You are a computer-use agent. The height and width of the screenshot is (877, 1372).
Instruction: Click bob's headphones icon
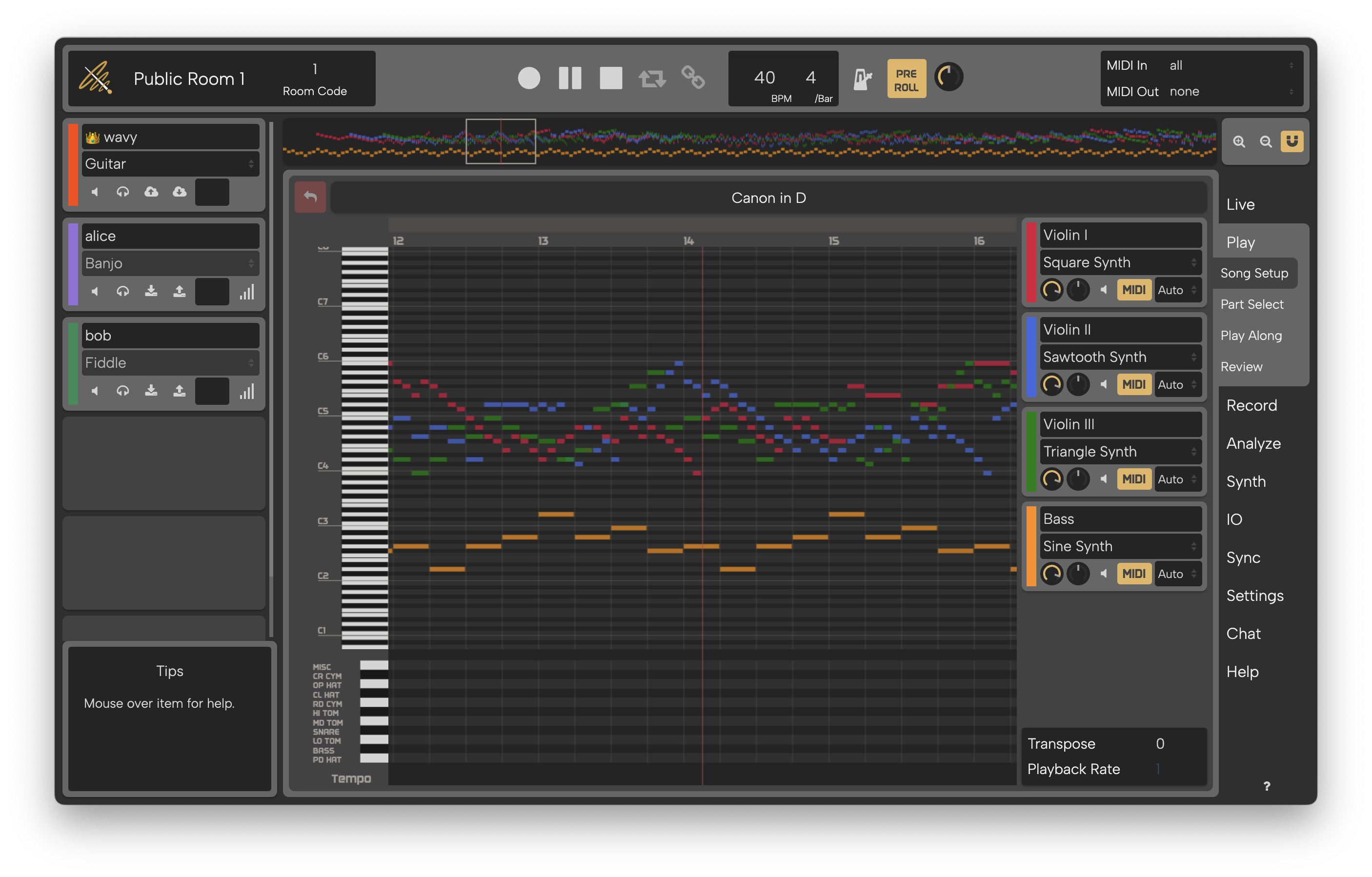click(122, 391)
